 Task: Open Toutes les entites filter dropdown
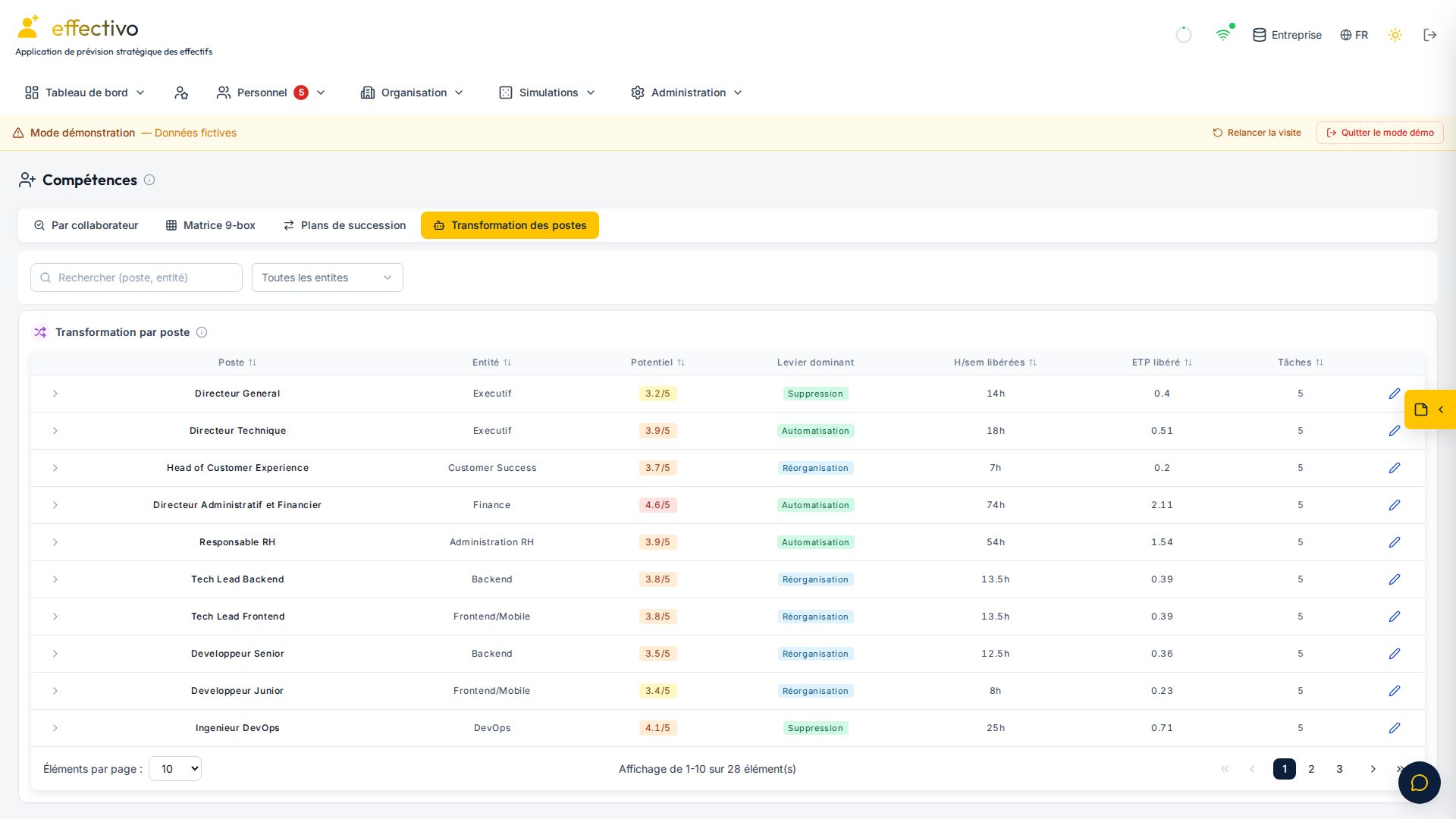(328, 278)
